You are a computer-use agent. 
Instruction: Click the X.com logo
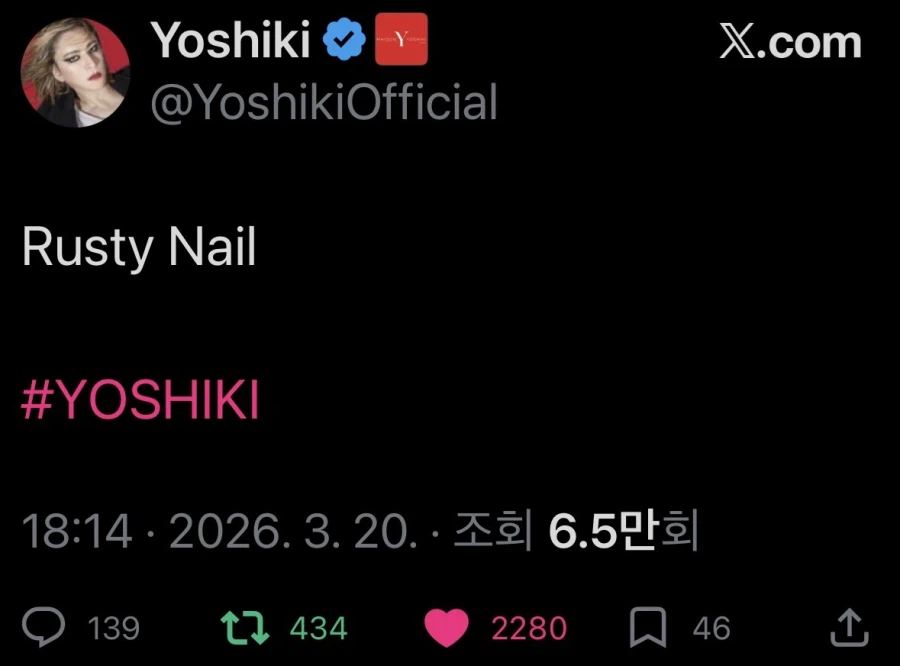tap(790, 42)
